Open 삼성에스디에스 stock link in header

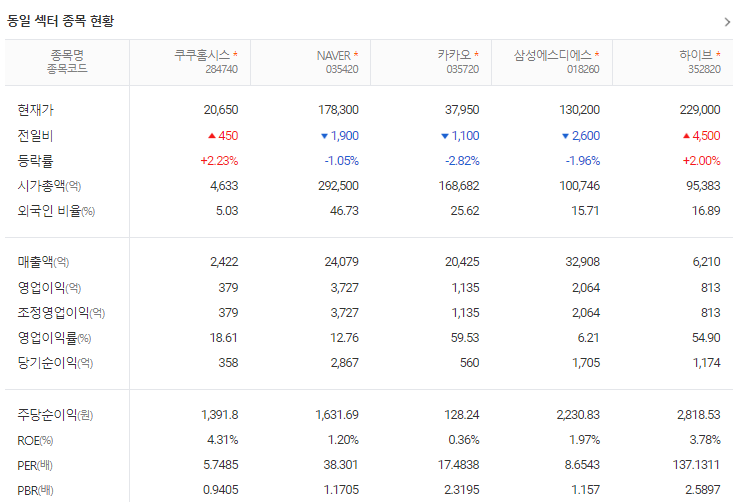pyautogui.click(x=552, y=55)
